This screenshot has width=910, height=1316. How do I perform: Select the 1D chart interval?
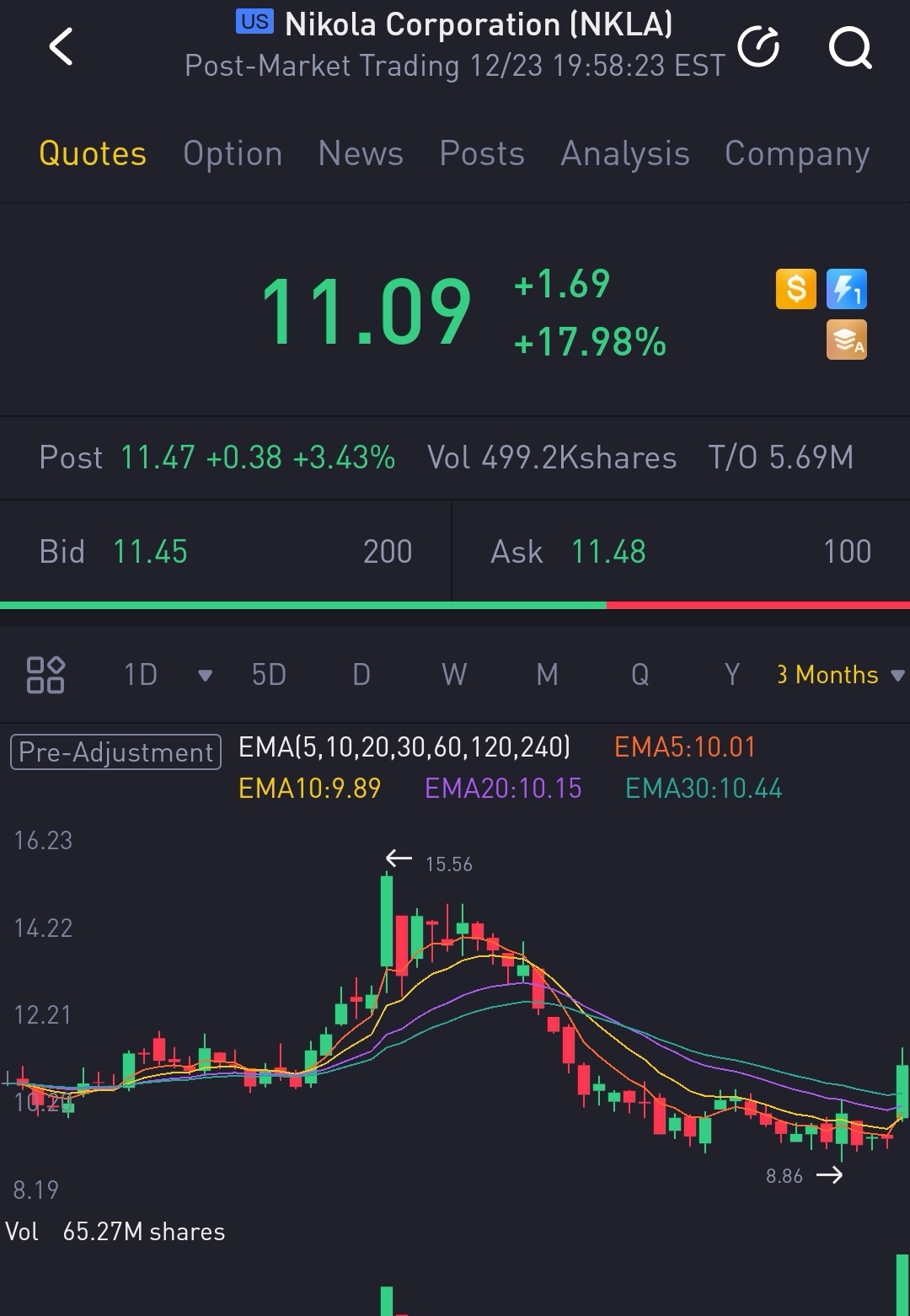click(141, 675)
